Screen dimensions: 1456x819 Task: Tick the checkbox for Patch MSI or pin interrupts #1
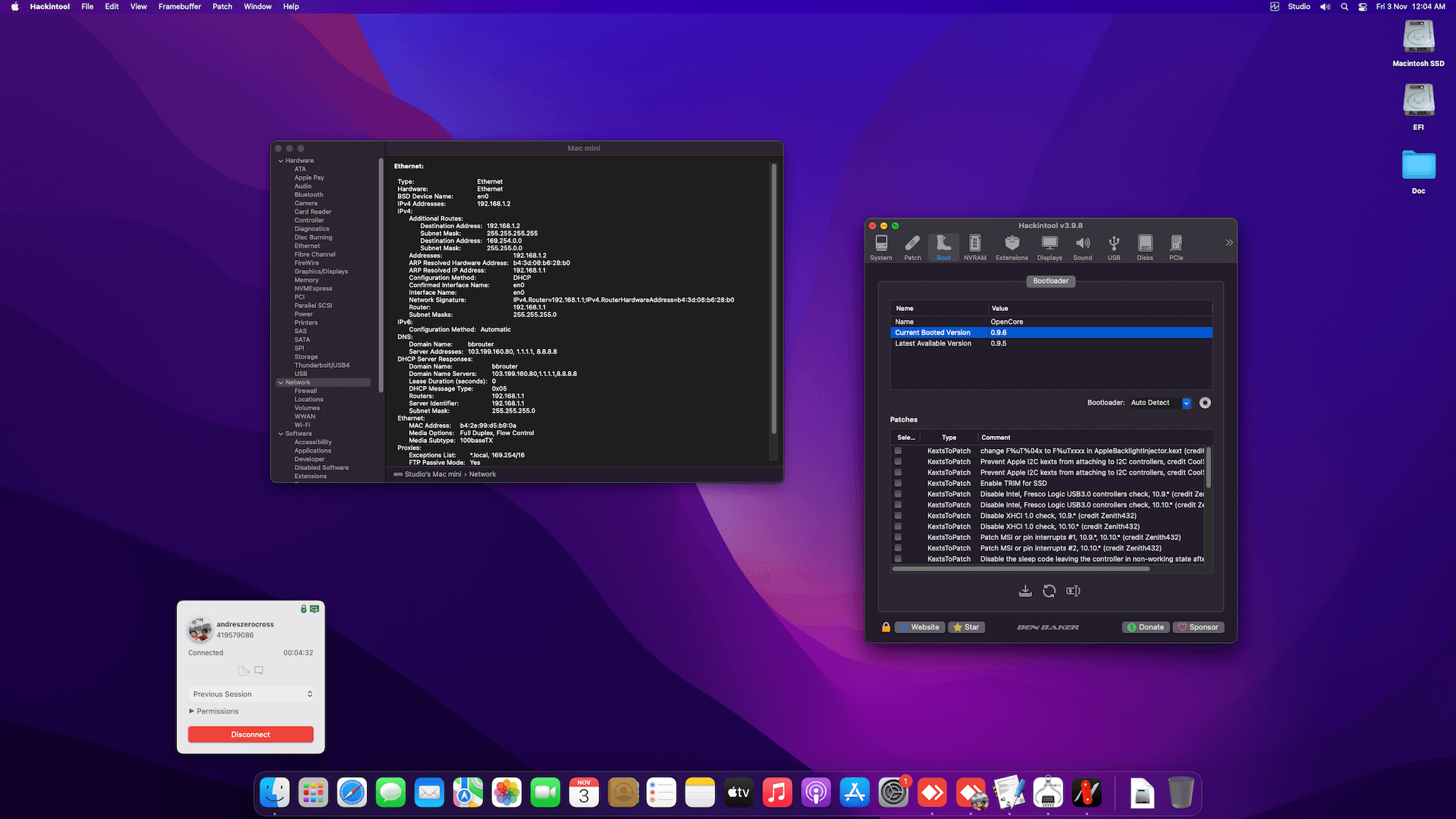[x=898, y=537]
